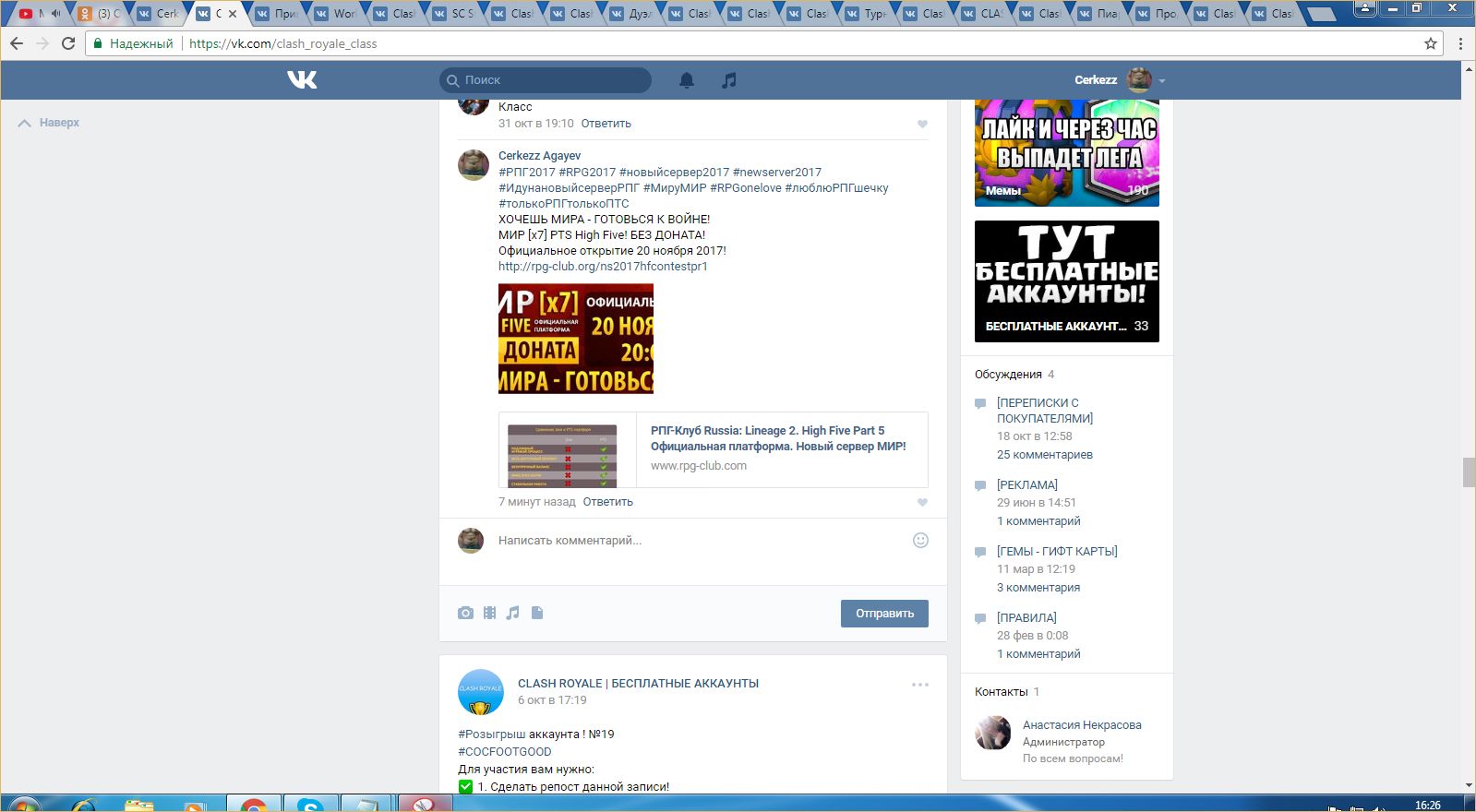Open the three-dot menu on the CLASH ROYALE post
Viewport: 1476px width, 812px height.
(920, 685)
